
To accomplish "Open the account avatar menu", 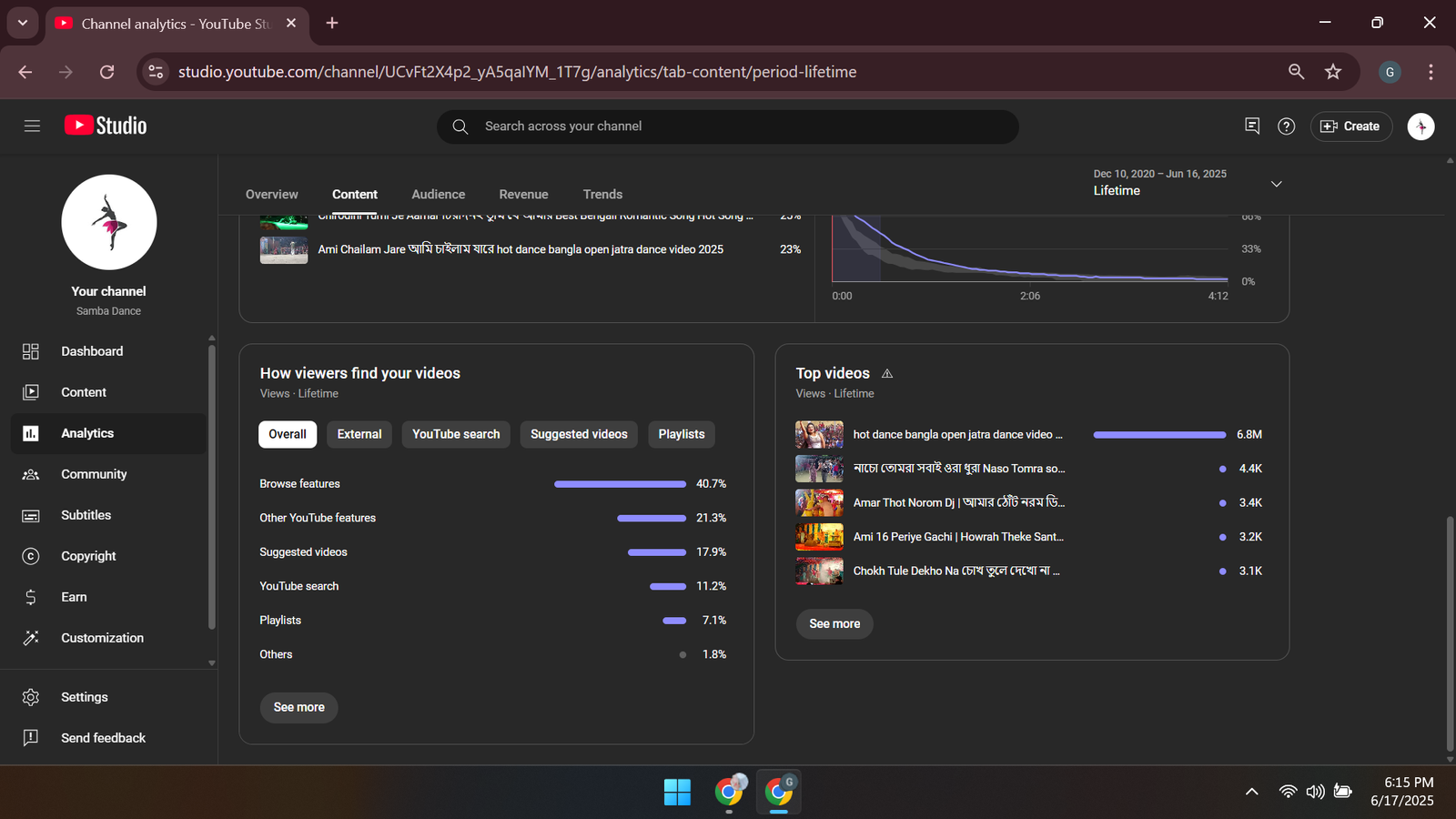I will click(1421, 126).
